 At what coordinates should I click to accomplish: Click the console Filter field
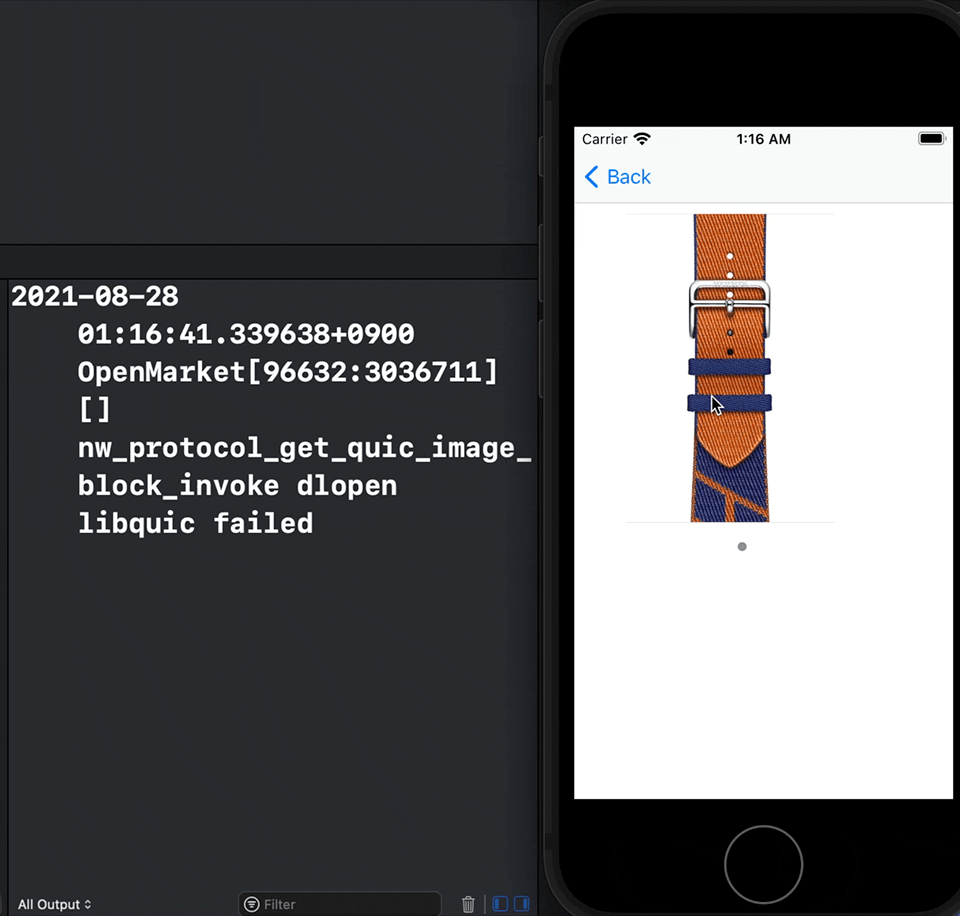click(340, 904)
